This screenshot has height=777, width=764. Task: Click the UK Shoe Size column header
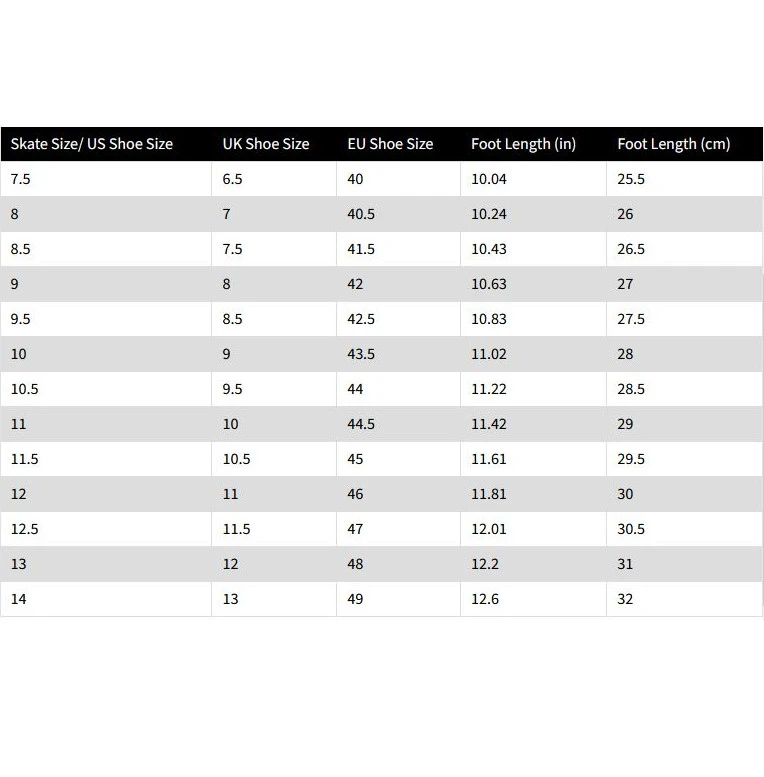click(266, 144)
